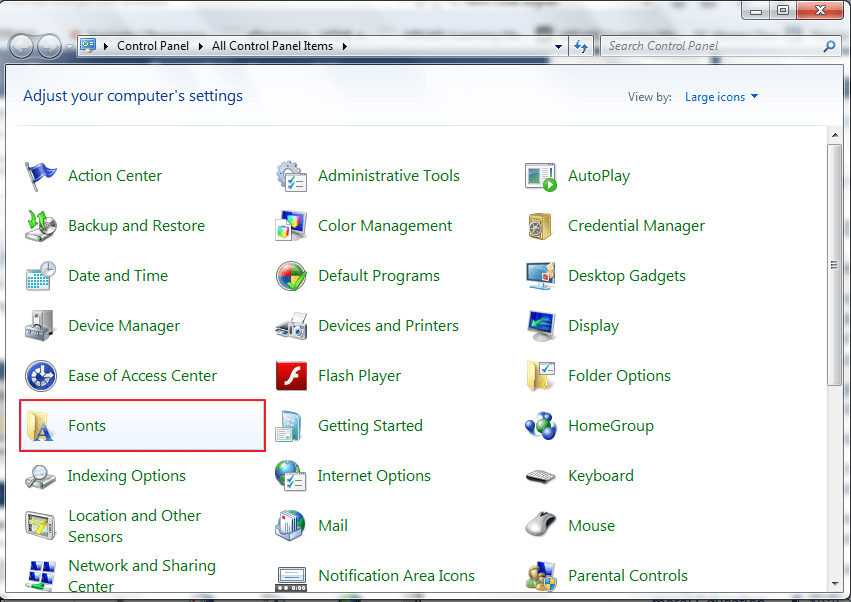Expand the root arrow before Control Panel breadcrumb
Screen dimensions: 851x602
105,46
